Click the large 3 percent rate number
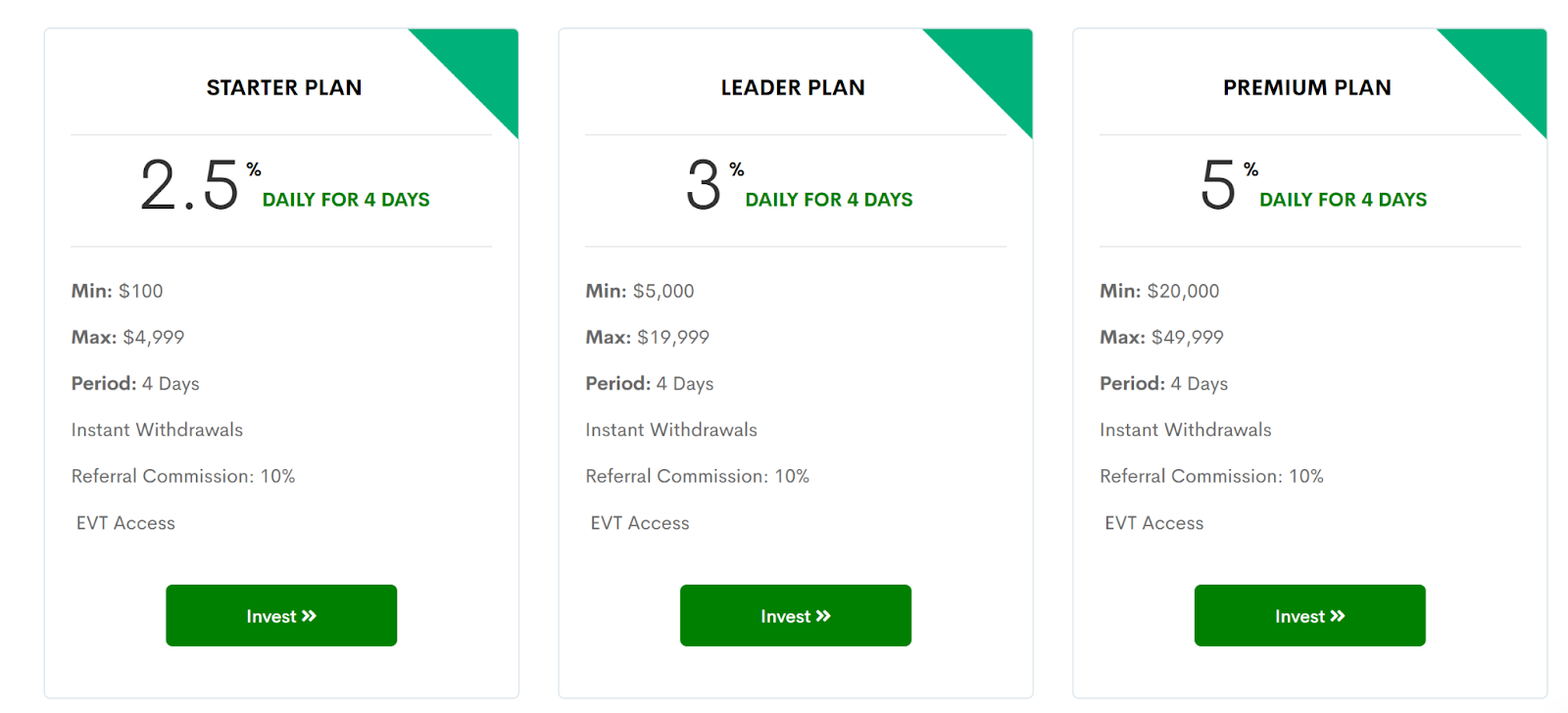The width and height of the screenshot is (1568, 713). (x=704, y=185)
